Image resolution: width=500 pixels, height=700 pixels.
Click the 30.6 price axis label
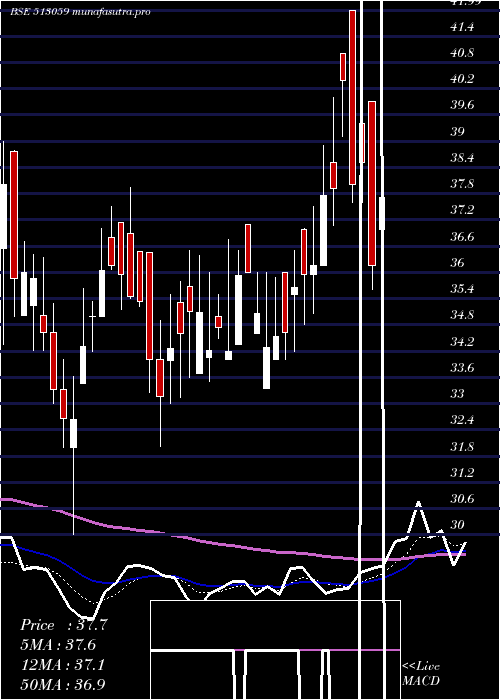click(x=462, y=499)
